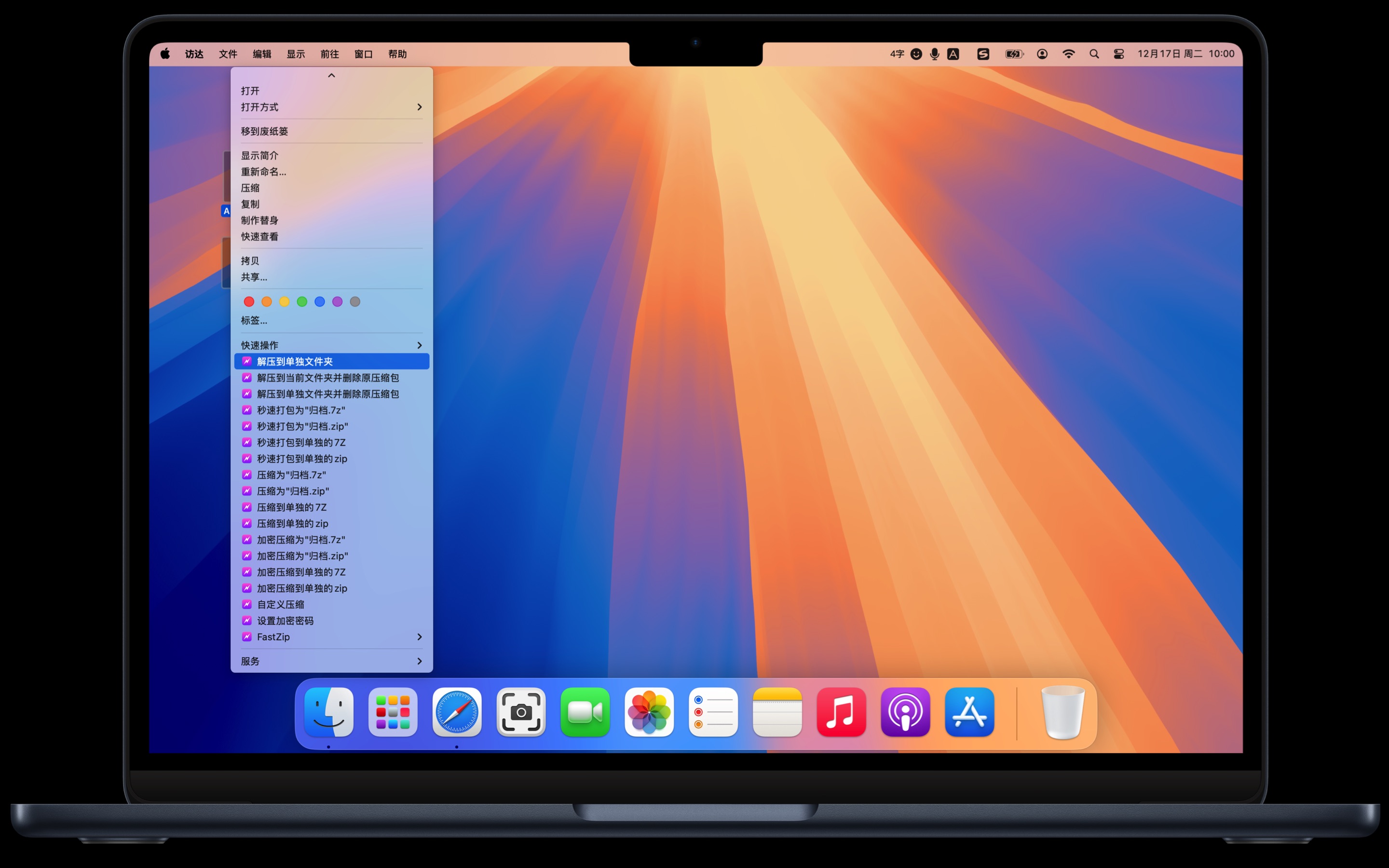
Task: Click the smiley face menu bar icon
Action: tap(917, 54)
